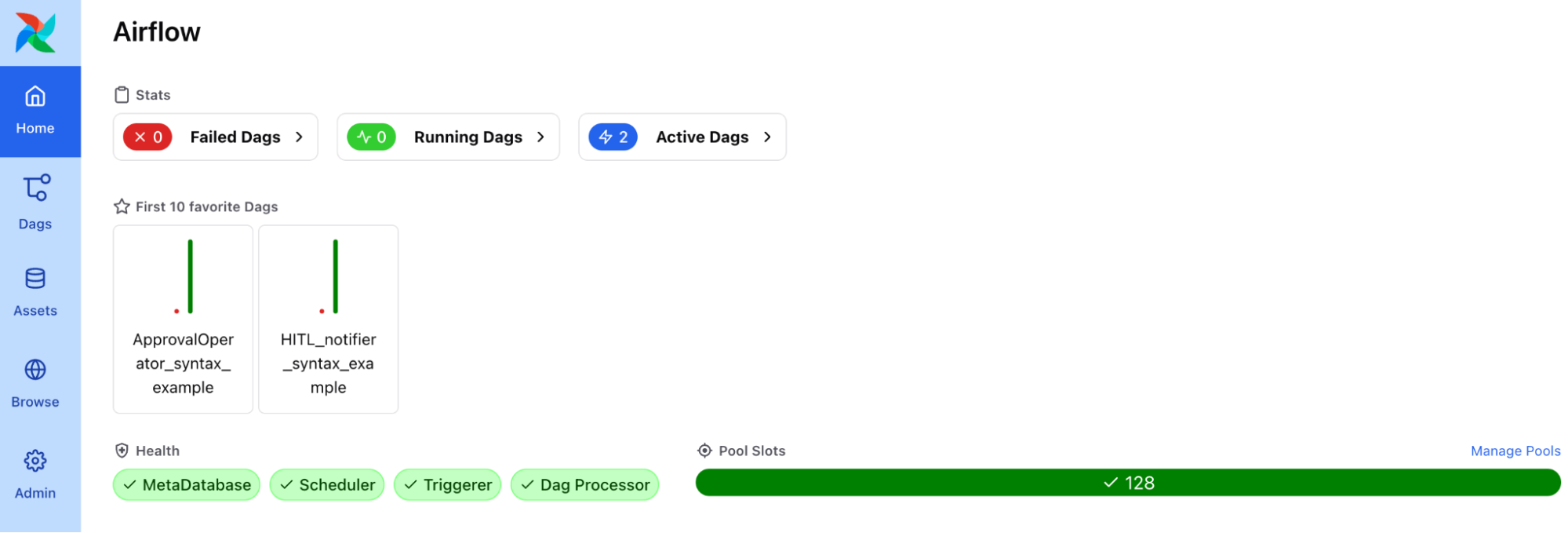Expand Active Dags with its chevron
Image resolution: width=1568 pixels, height=533 pixels.
[768, 137]
